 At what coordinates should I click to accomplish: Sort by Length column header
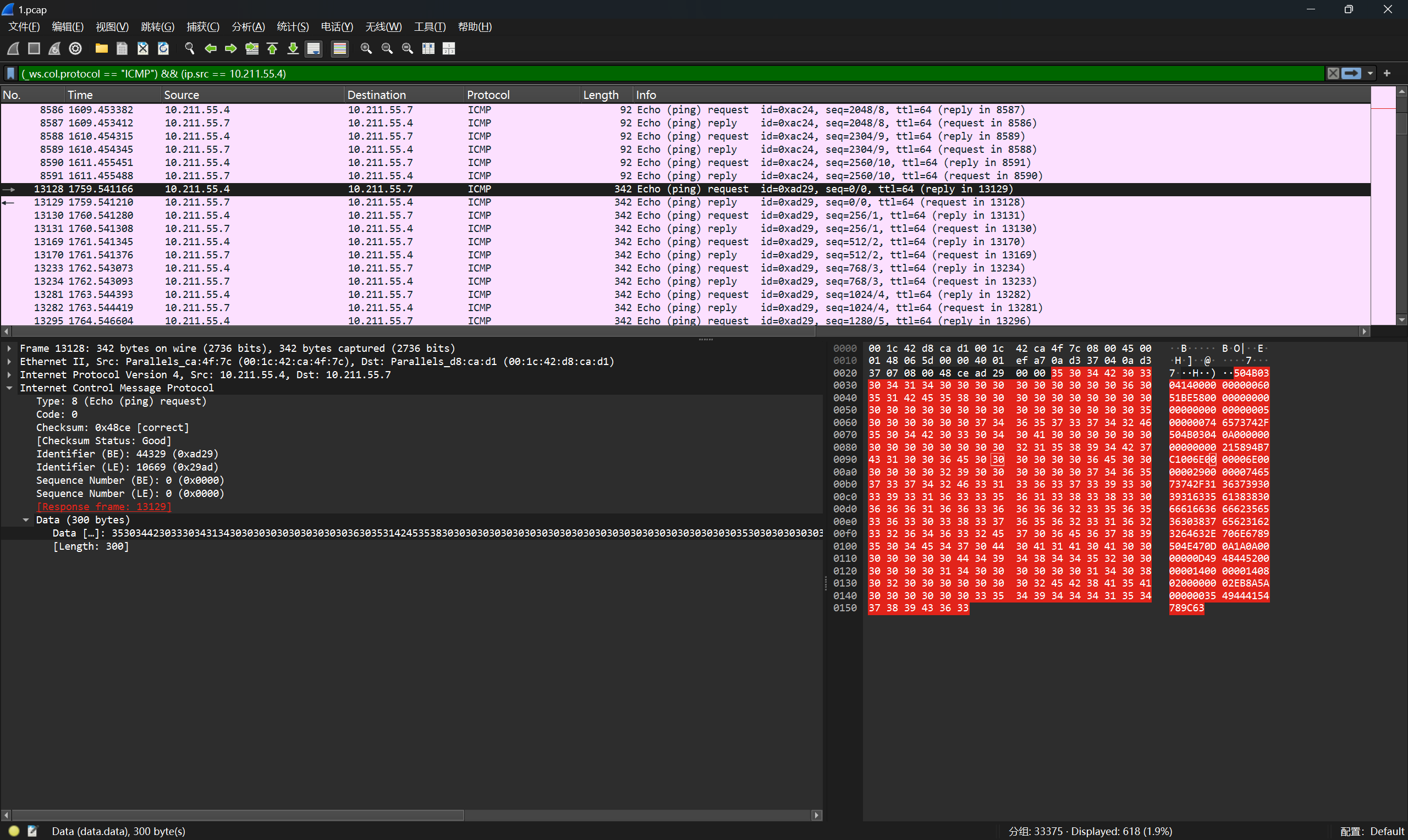(x=607, y=95)
